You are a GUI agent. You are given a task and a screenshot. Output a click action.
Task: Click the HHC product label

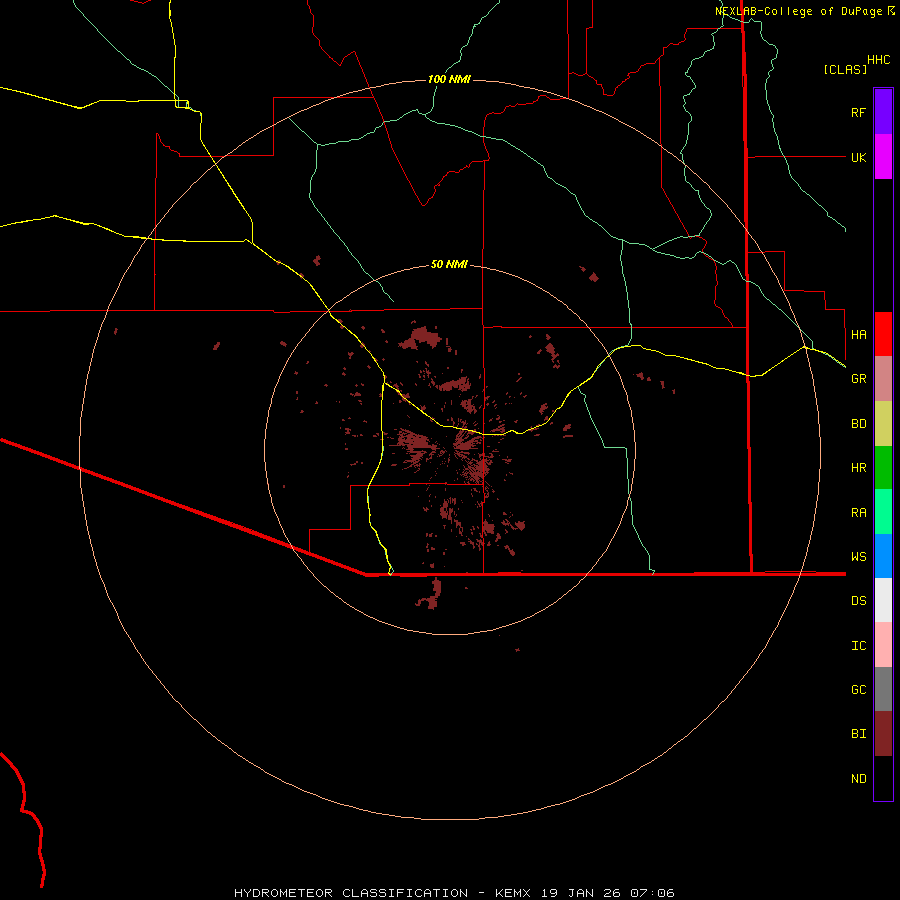click(x=879, y=60)
